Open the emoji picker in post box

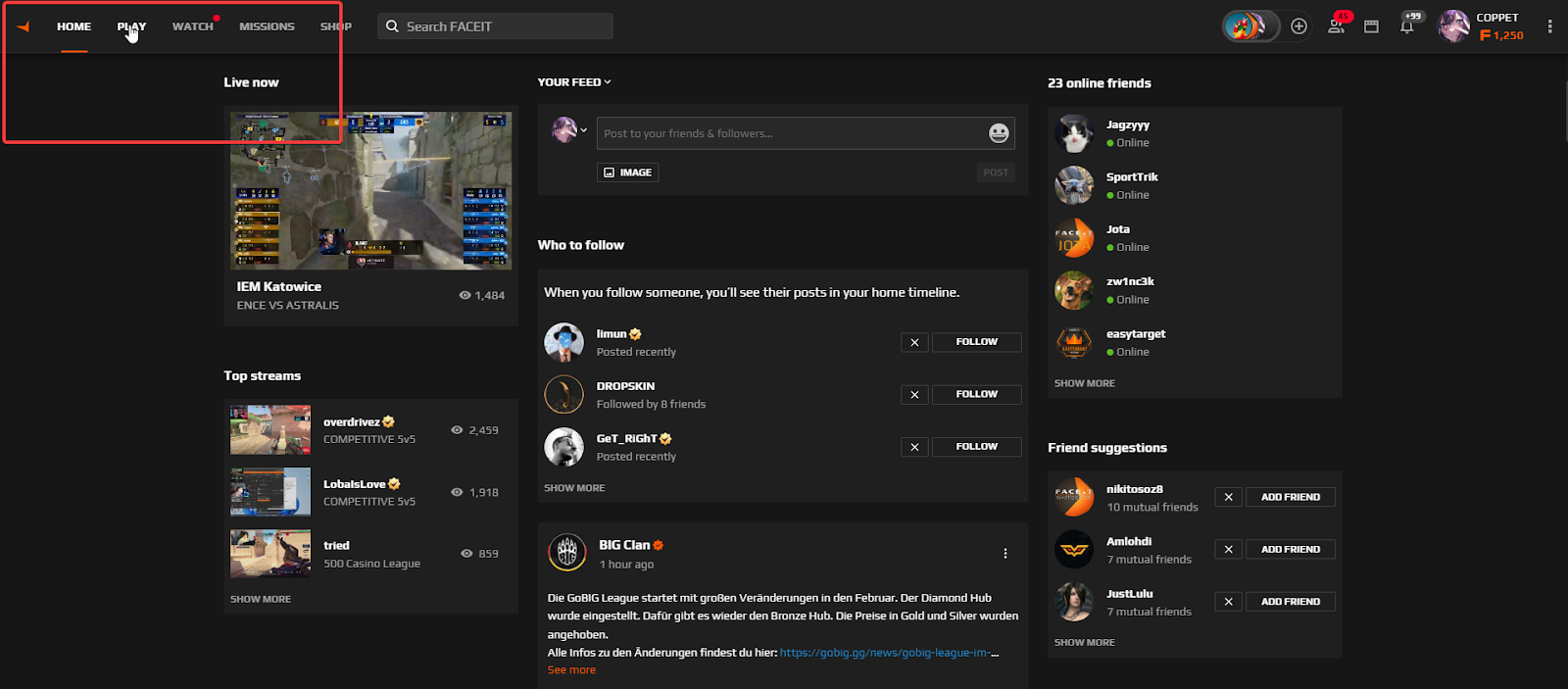(998, 133)
